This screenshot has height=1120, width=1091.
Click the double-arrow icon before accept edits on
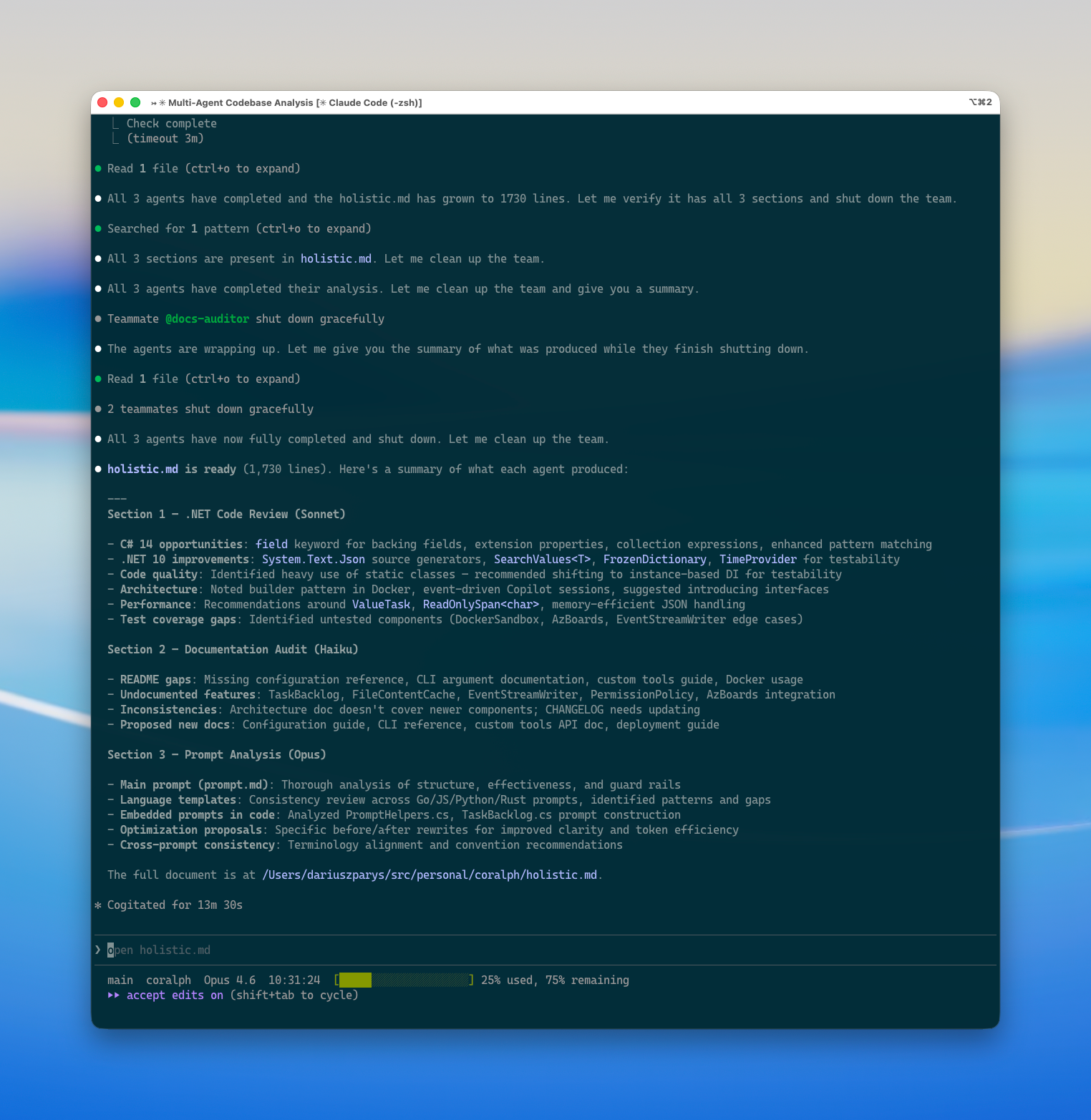[114, 995]
